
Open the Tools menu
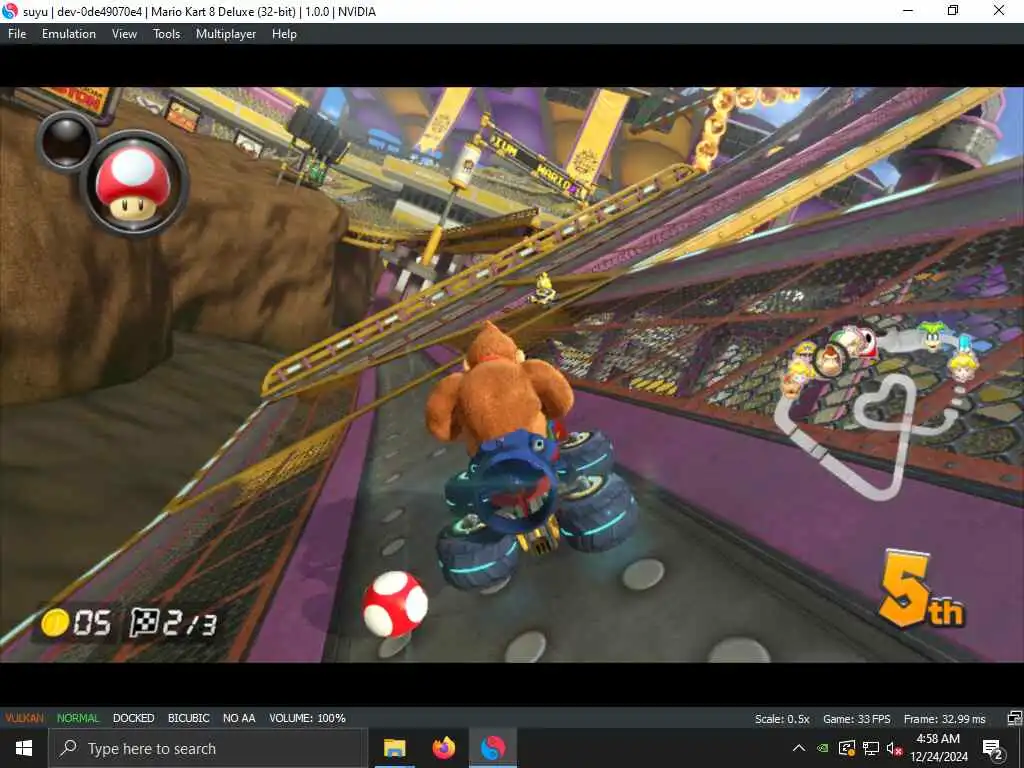167,34
